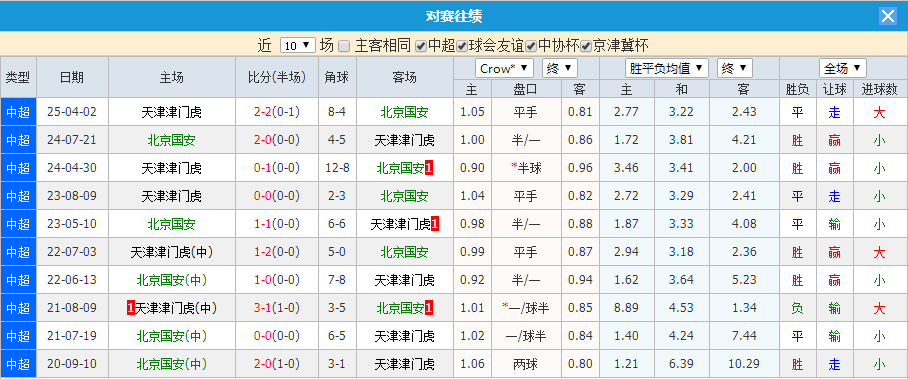Screen dimensions: 908x379
Task: Click the 0-0(0-0) score on 21-07-19
Action: click(277, 336)
